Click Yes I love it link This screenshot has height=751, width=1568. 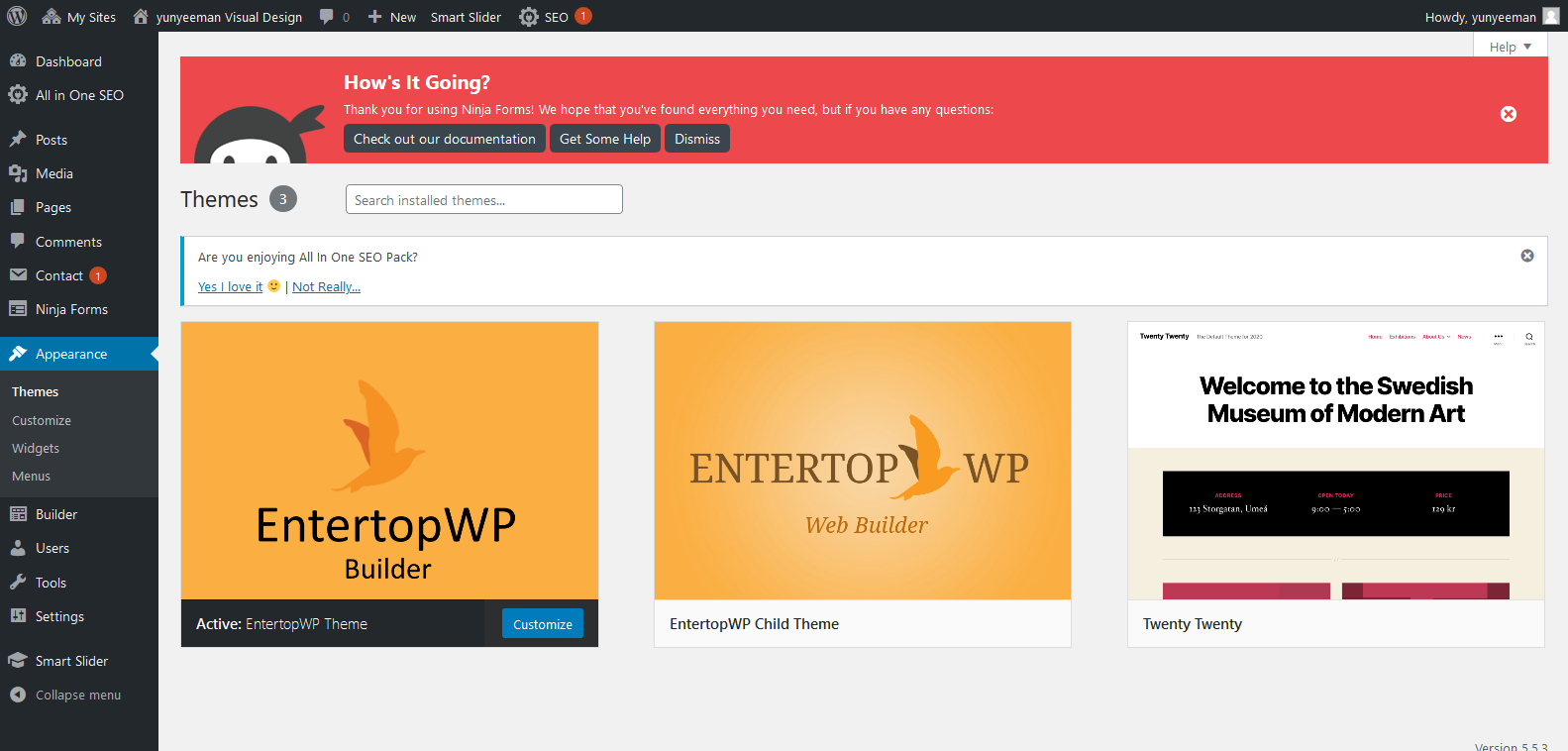click(230, 286)
